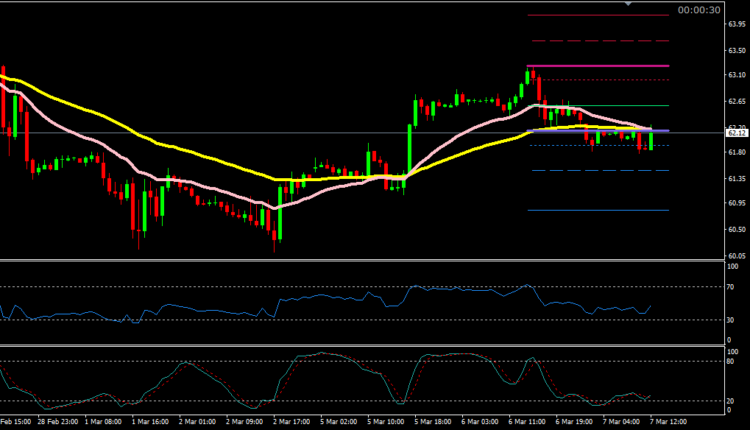
Task: Click the 70 level label on RSI scale
Action: coord(732,287)
